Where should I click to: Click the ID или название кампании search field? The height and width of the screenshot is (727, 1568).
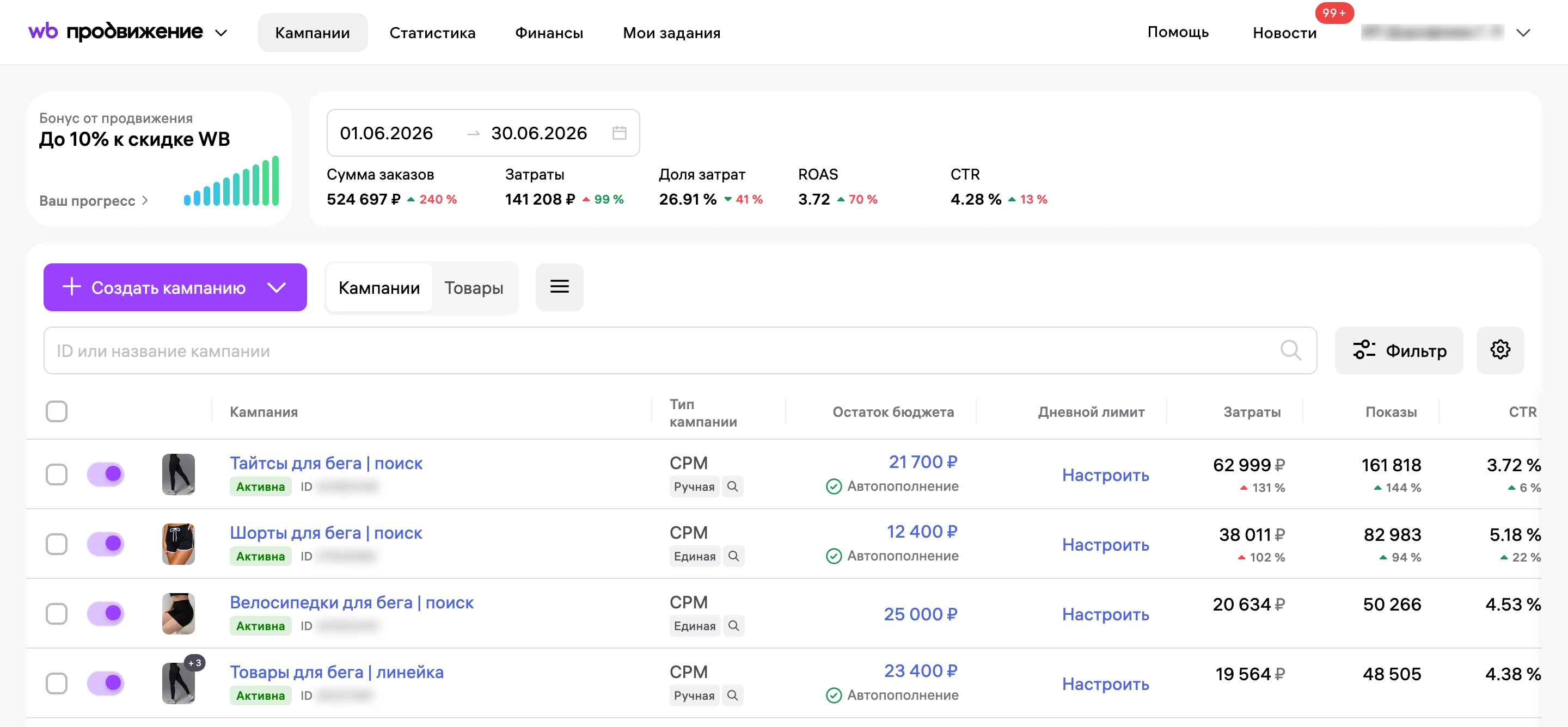680,350
